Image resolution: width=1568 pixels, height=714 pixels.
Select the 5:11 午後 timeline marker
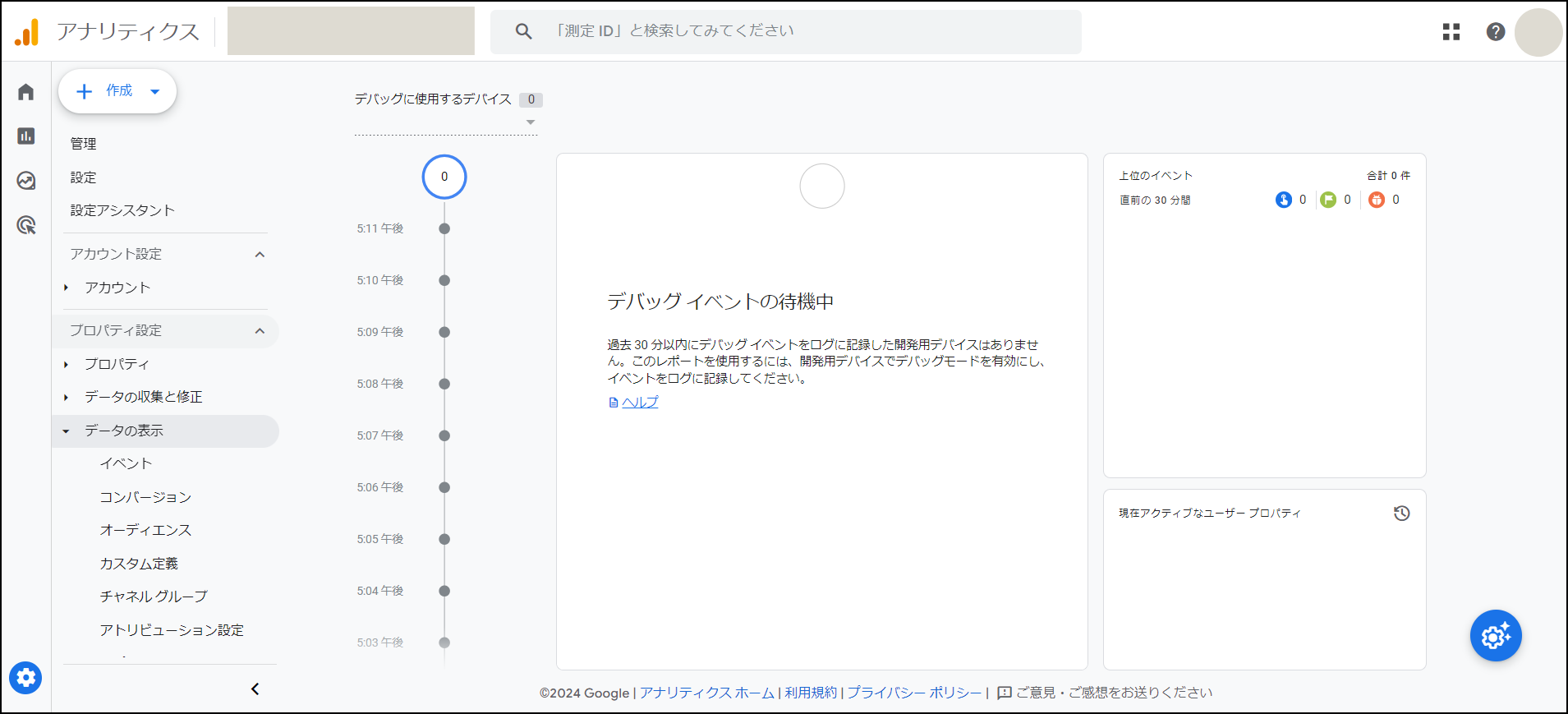(444, 228)
